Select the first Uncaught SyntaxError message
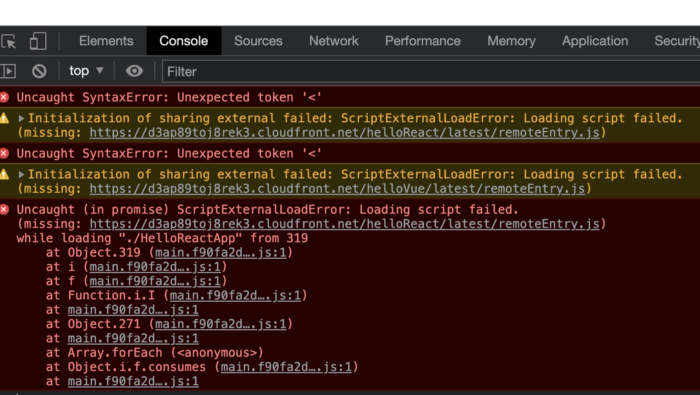 (x=169, y=97)
